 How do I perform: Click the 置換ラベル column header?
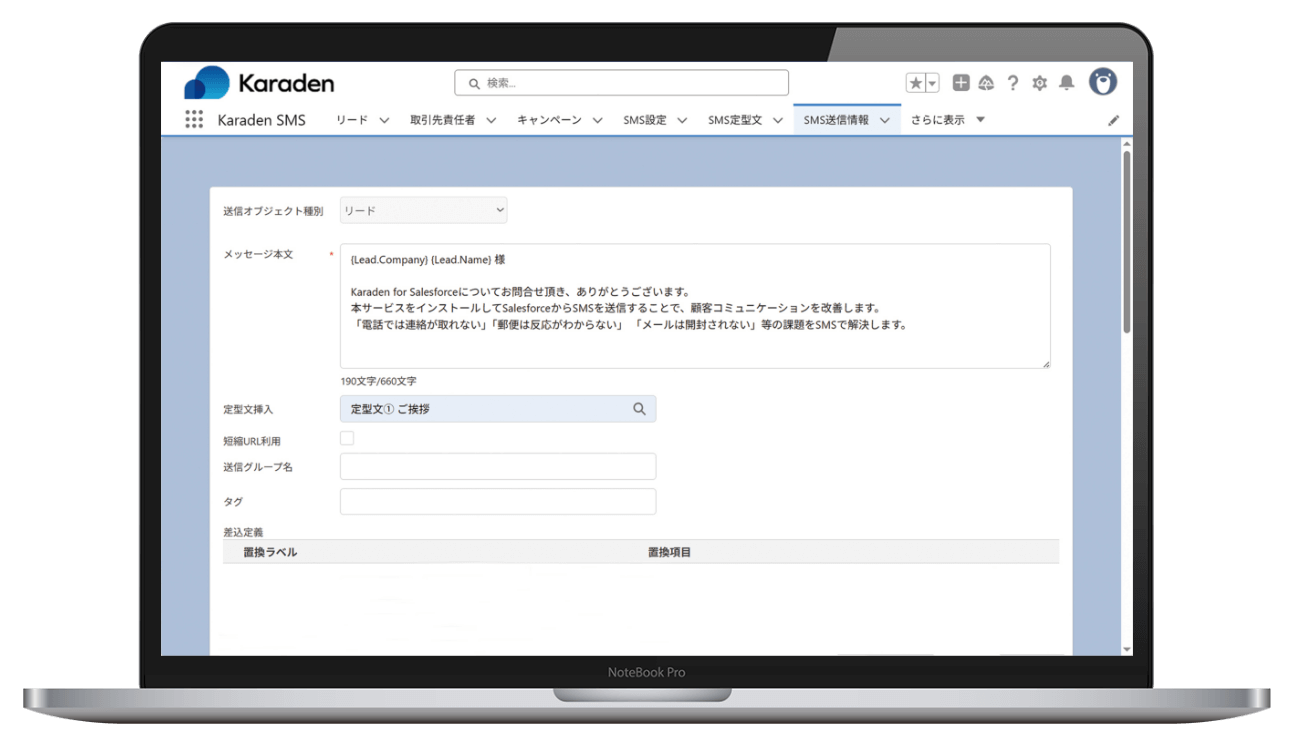tap(270, 552)
